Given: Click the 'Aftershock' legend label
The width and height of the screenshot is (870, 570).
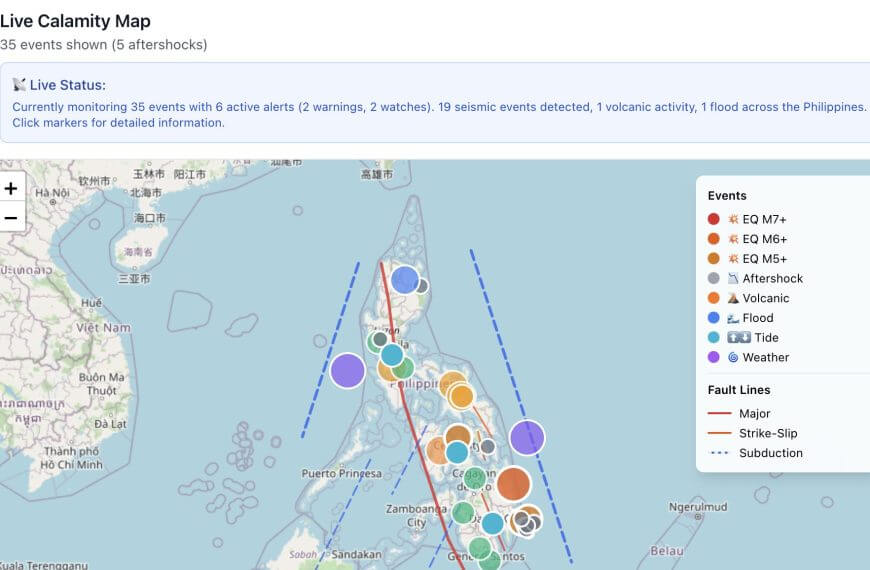Looking at the screenshot, I should tap(773, 279).
